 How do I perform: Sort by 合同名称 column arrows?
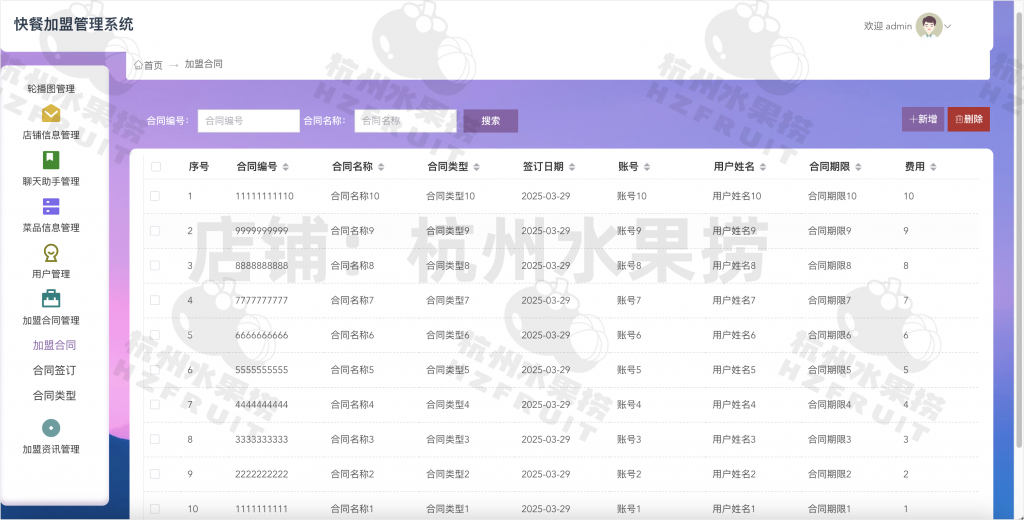[381, 167]
